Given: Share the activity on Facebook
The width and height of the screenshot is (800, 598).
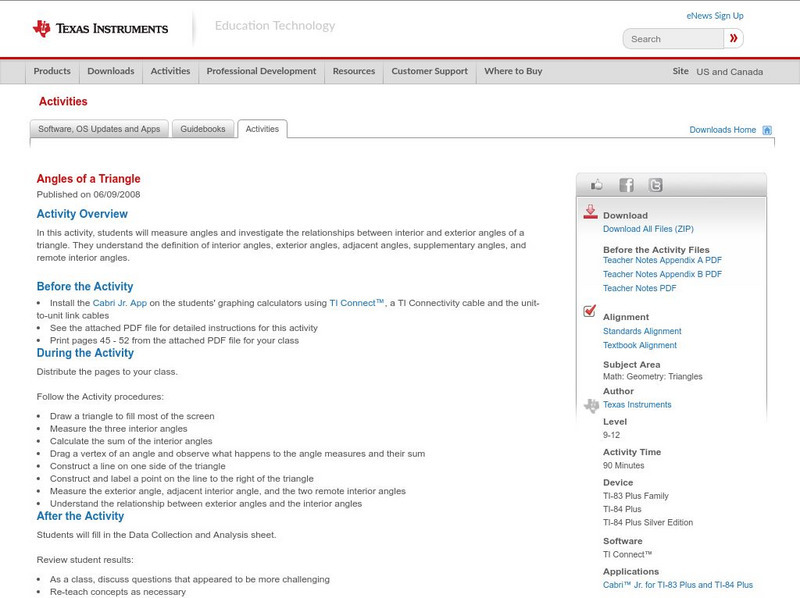Looking at the screenshot, I should click(626, 185).
